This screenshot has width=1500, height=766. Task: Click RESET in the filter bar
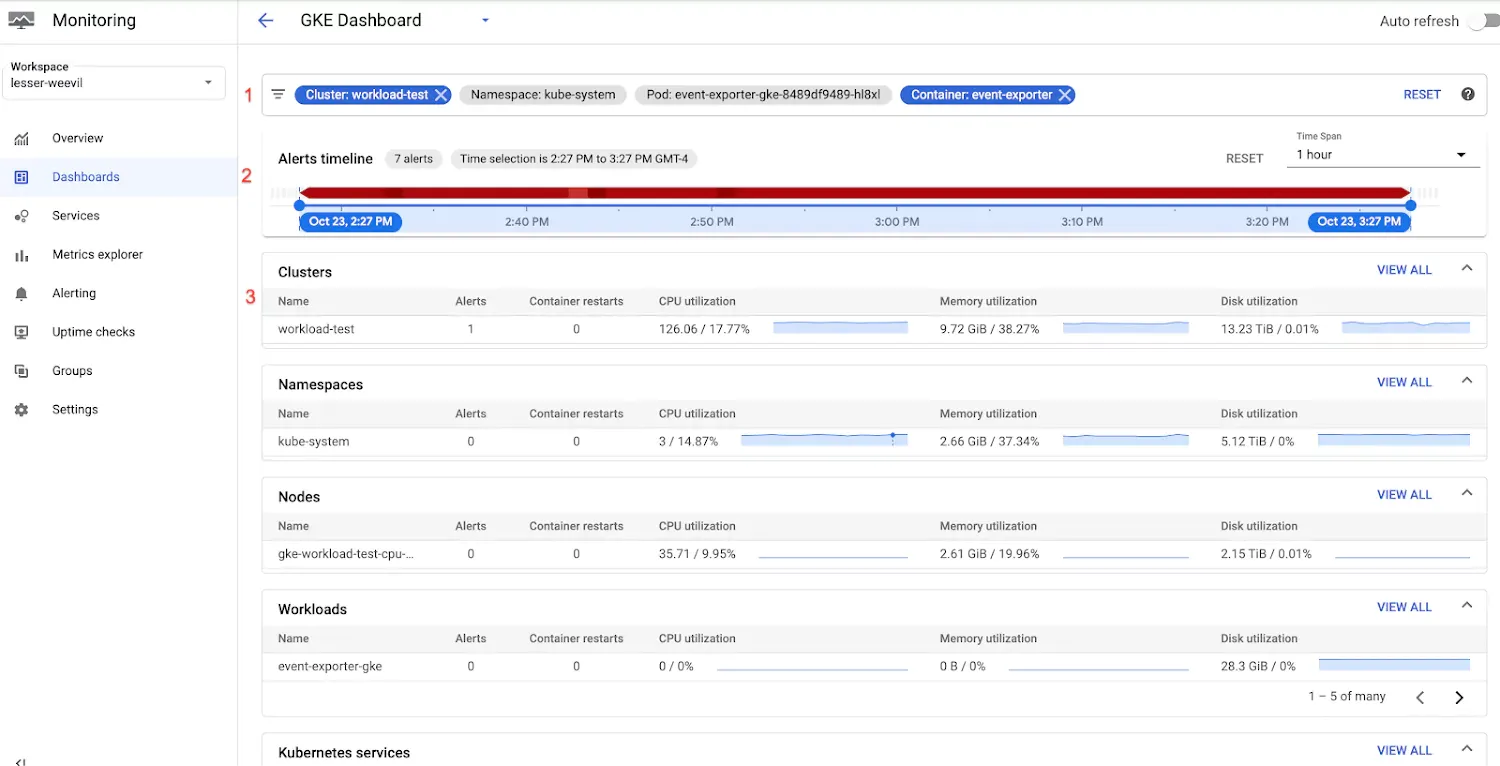(1422, 95)
